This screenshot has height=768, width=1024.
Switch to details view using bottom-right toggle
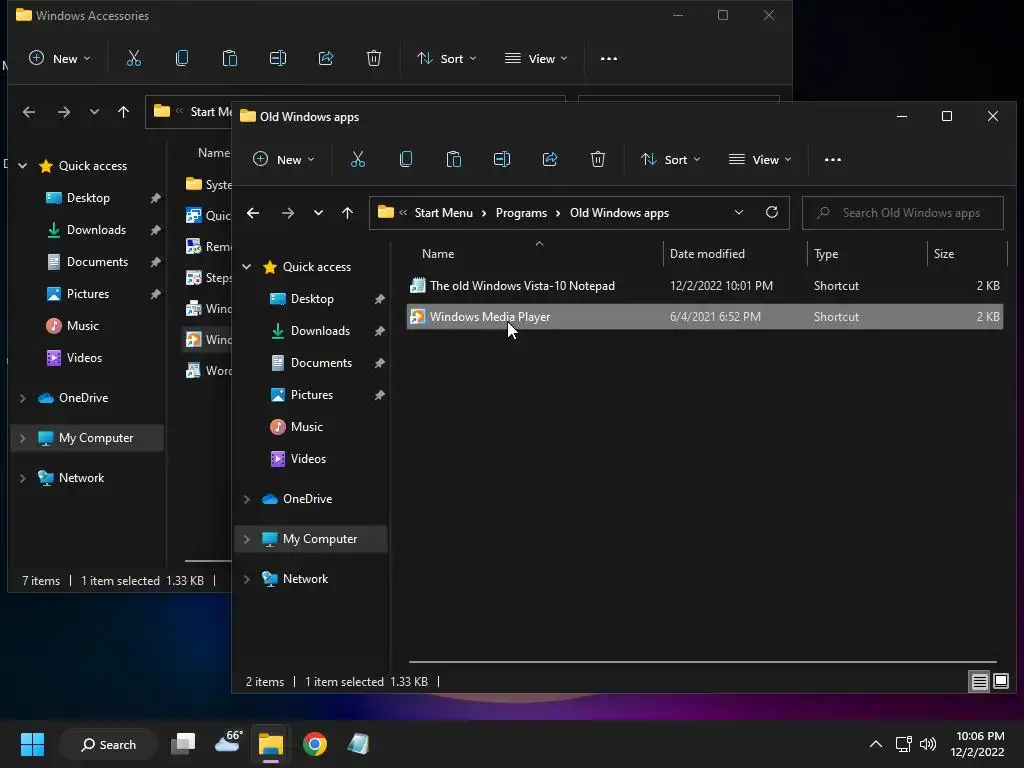tap(979, 682)
